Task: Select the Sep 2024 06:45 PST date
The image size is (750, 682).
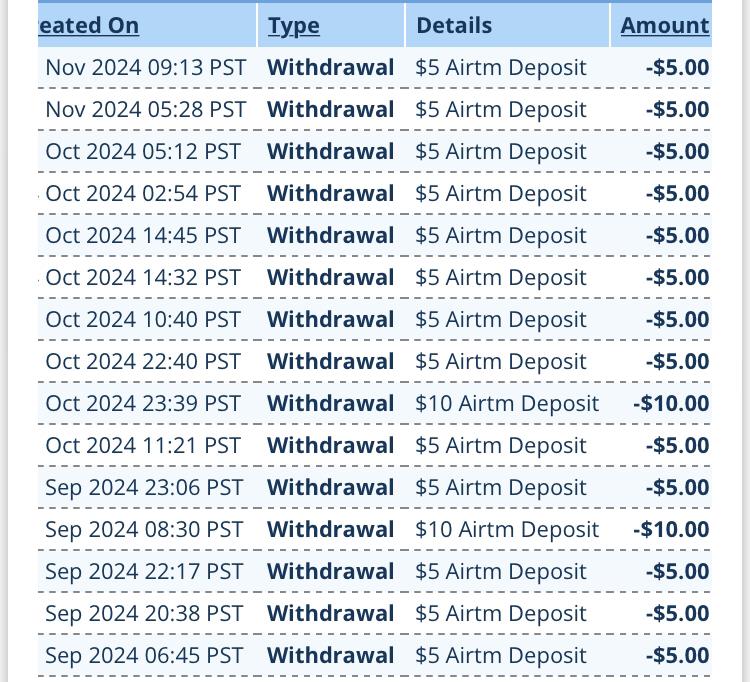Action: click(144, 656)
